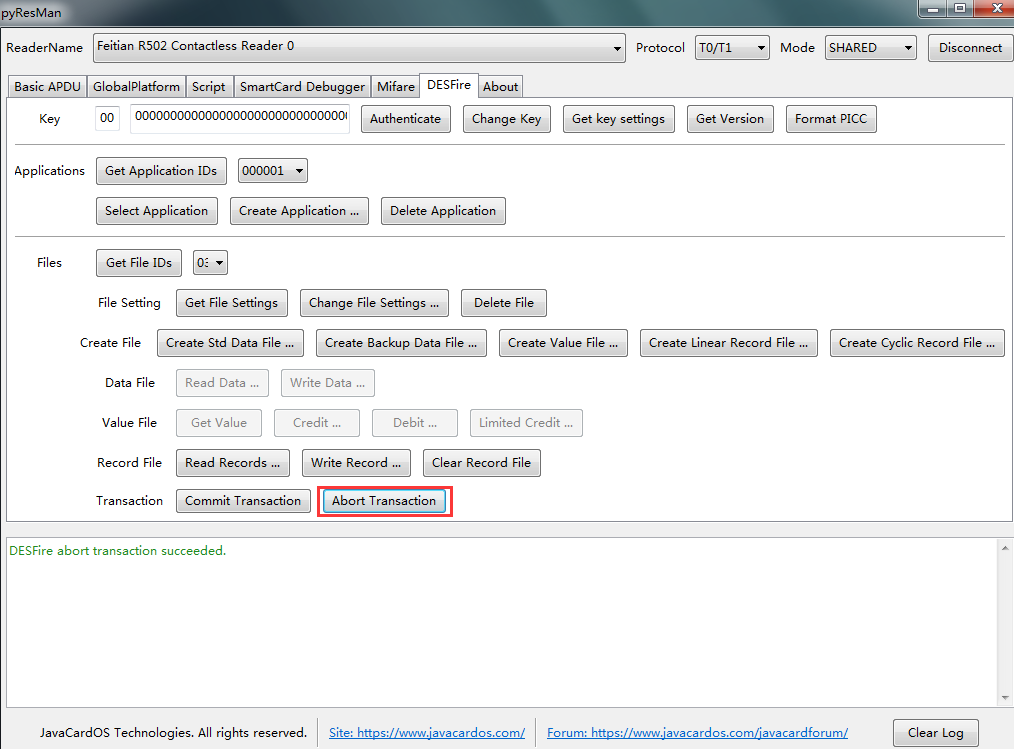Open the javacardos.com site link
Viewport: 1014px width, 749px height.
tap(427, 733)
